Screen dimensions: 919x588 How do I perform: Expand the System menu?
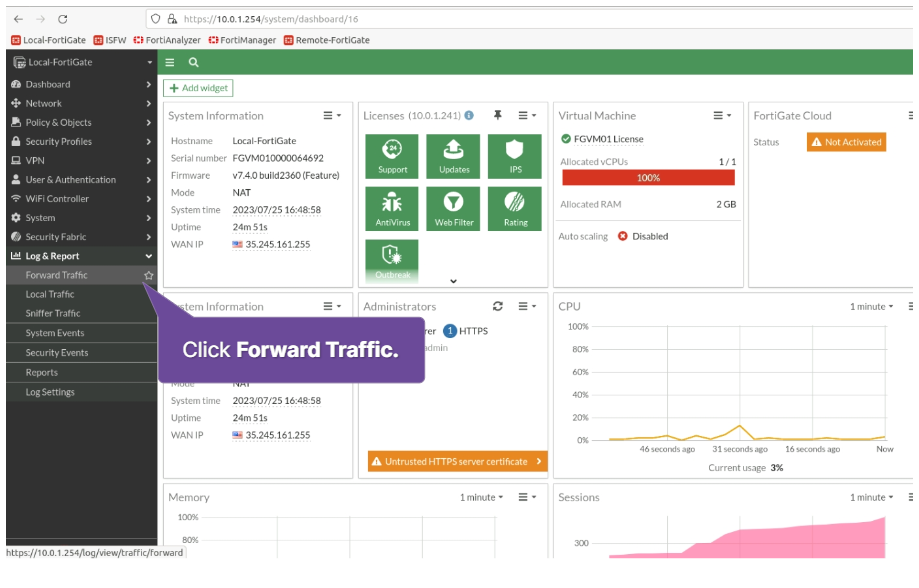[x=82, y=217]
